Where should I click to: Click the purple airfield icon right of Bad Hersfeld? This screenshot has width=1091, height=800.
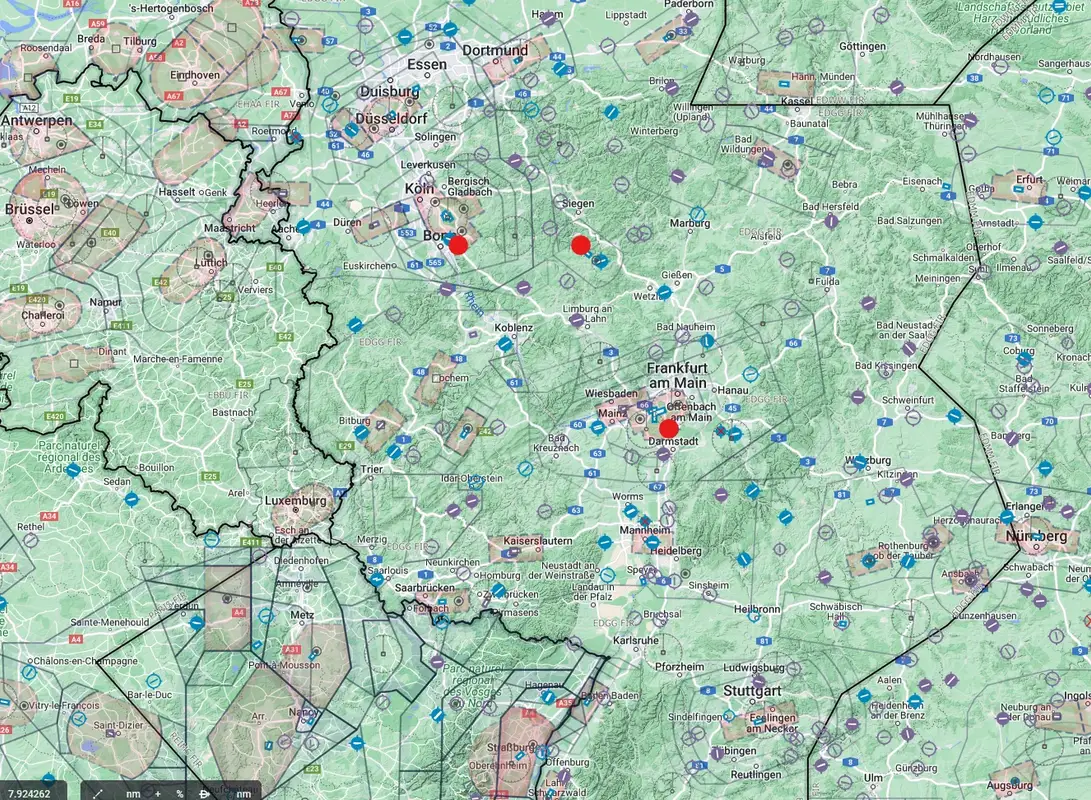[x=831, y=222]
